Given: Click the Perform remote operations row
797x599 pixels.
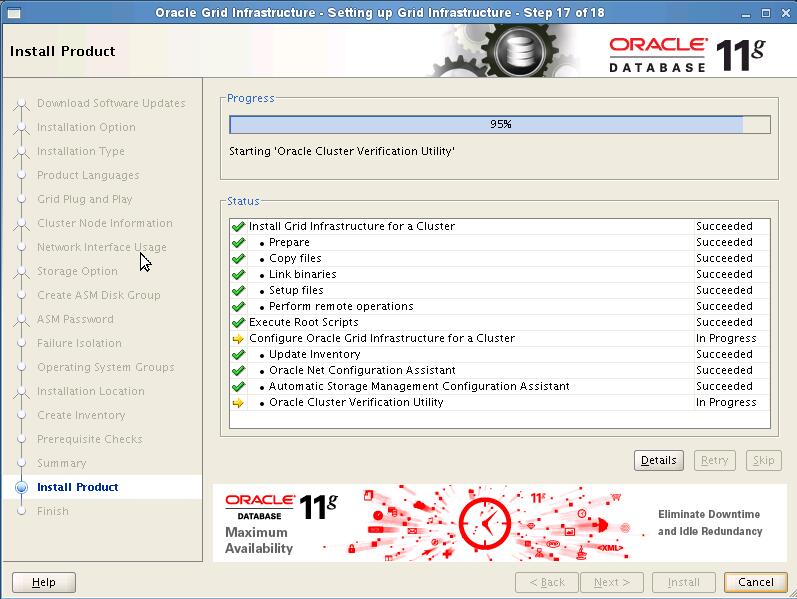Looking at the screenshot, I should pyautogui.click(x=500, y=307).
